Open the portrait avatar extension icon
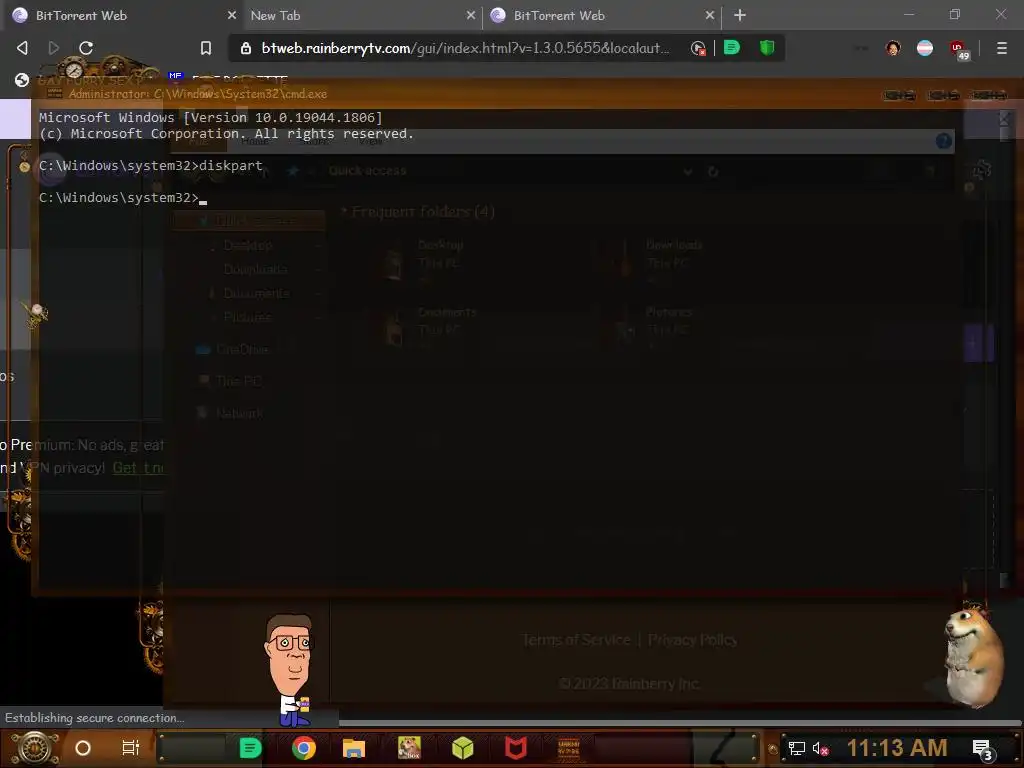 click(893, 48)
